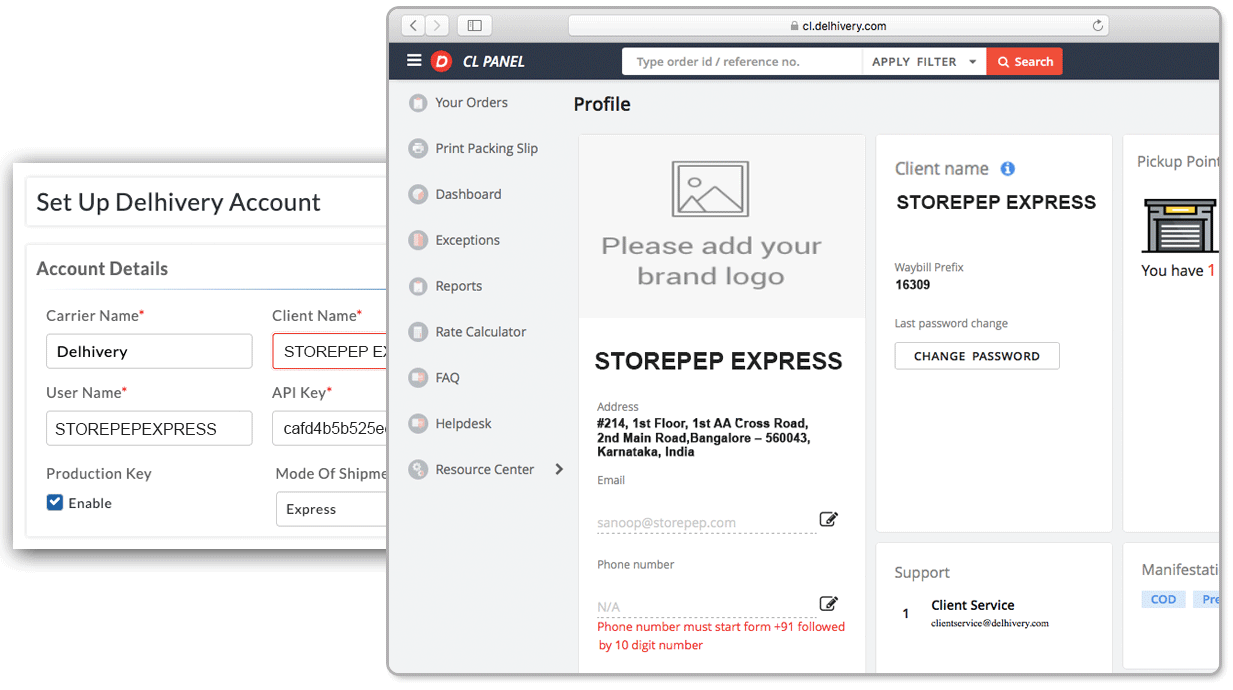Click the Client Name input field

point(329,351)
